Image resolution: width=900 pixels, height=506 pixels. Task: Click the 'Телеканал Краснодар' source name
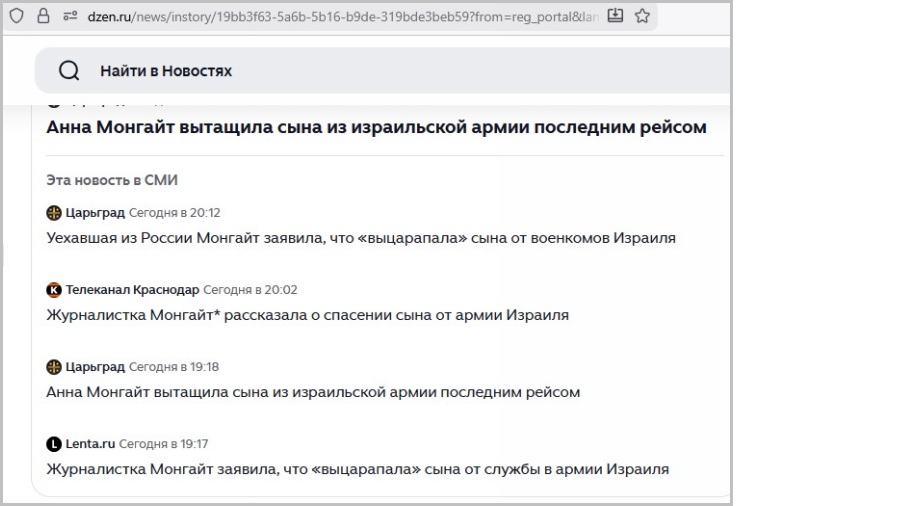point(132,290)
